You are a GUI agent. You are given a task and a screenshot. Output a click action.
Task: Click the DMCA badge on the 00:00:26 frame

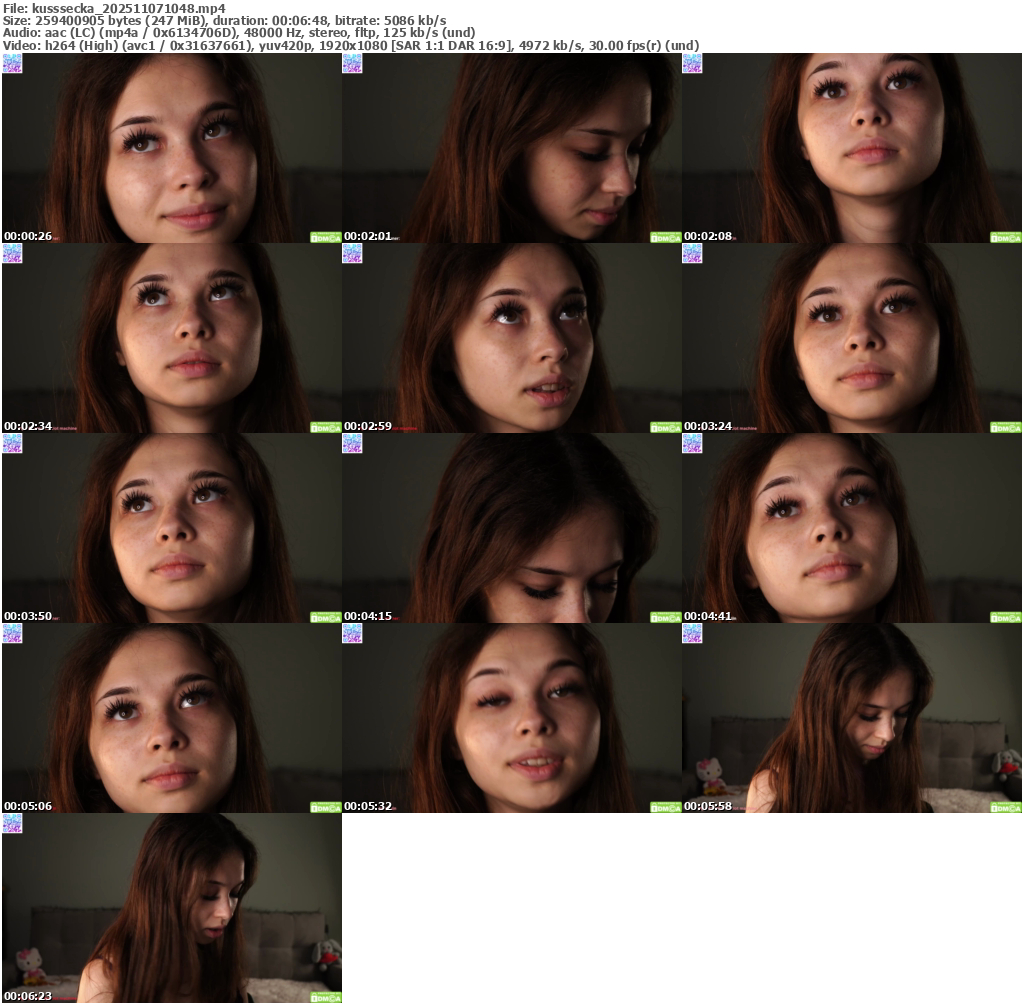click(x=325, y=237)
